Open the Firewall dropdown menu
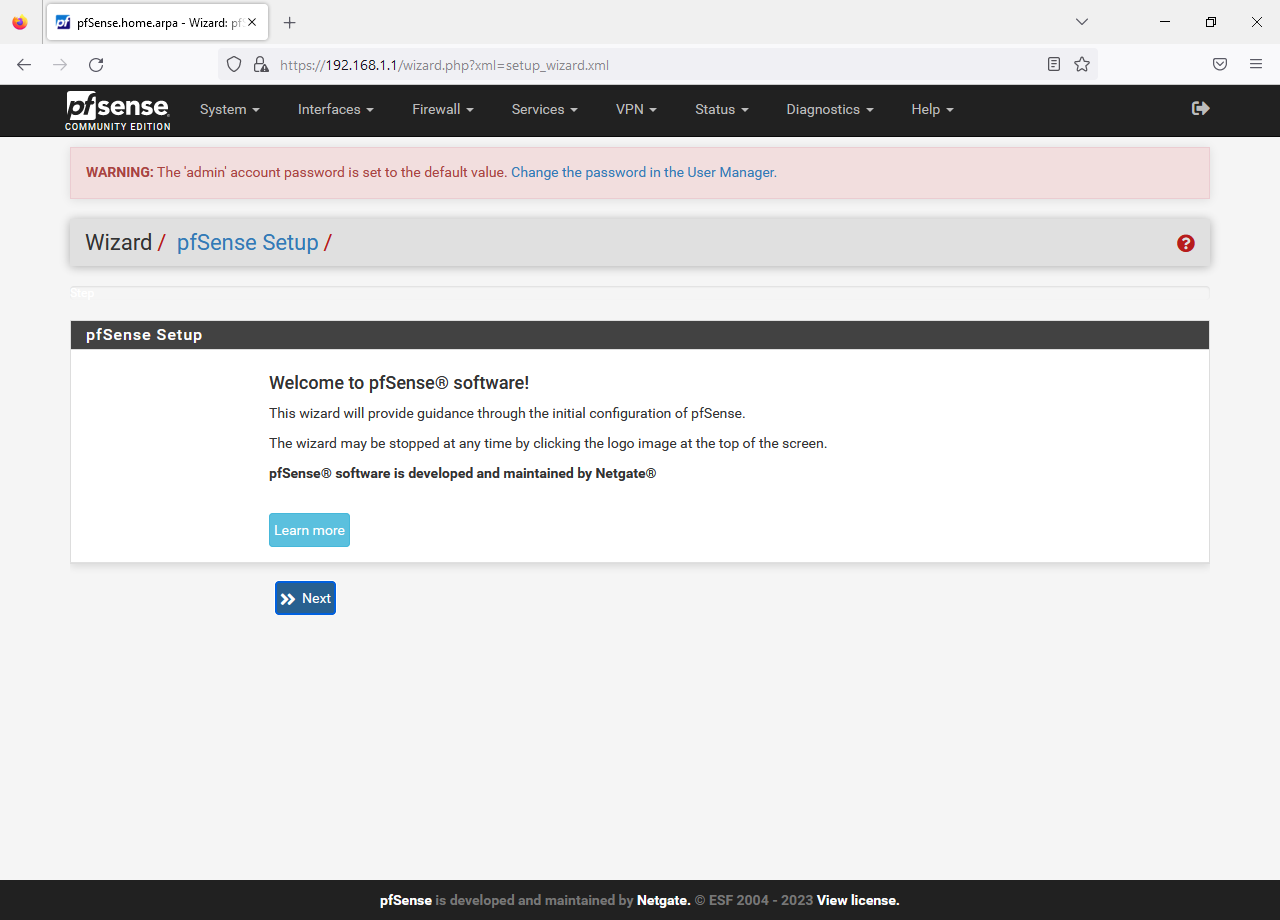Image resolution: width=1280 pixels, height=920 pixels. pyautogui.click(x=443, y=110)
